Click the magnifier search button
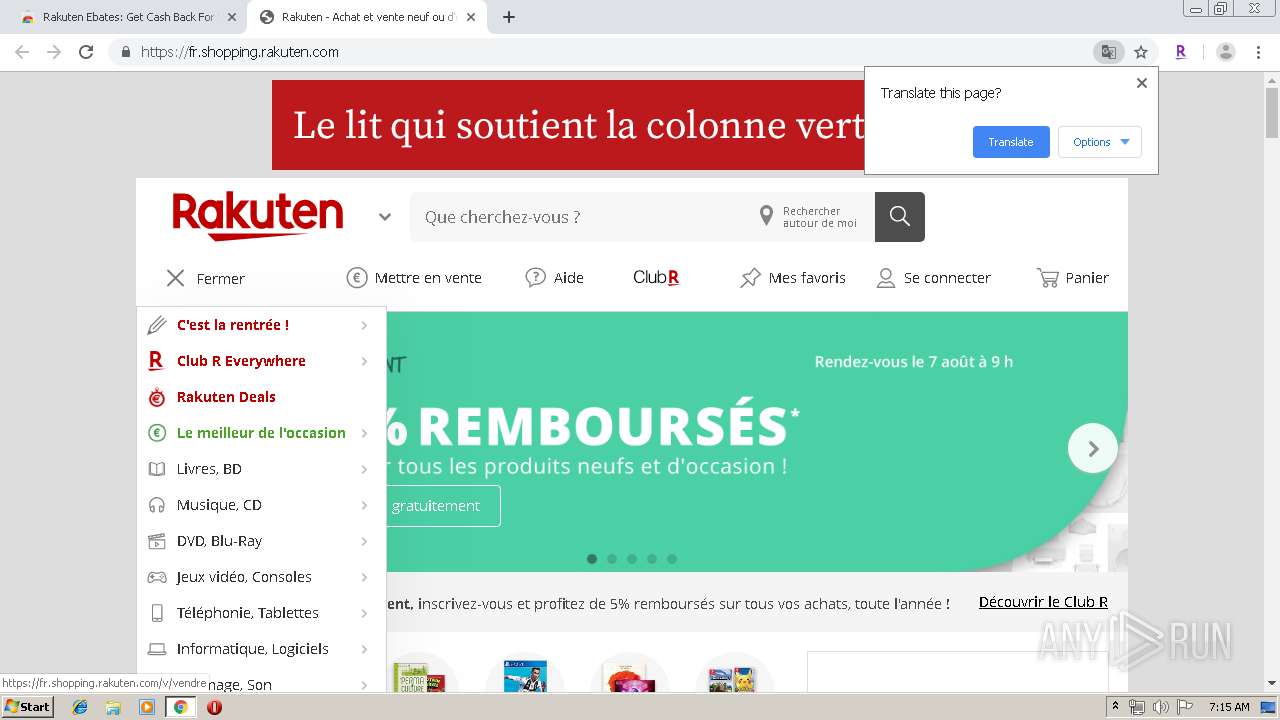 (899, 217)
